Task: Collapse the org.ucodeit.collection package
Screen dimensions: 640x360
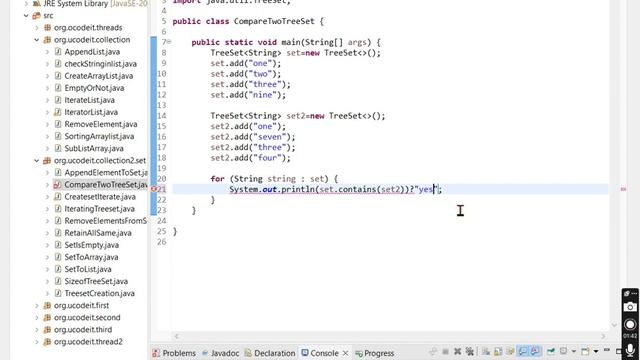Action: 37,40
